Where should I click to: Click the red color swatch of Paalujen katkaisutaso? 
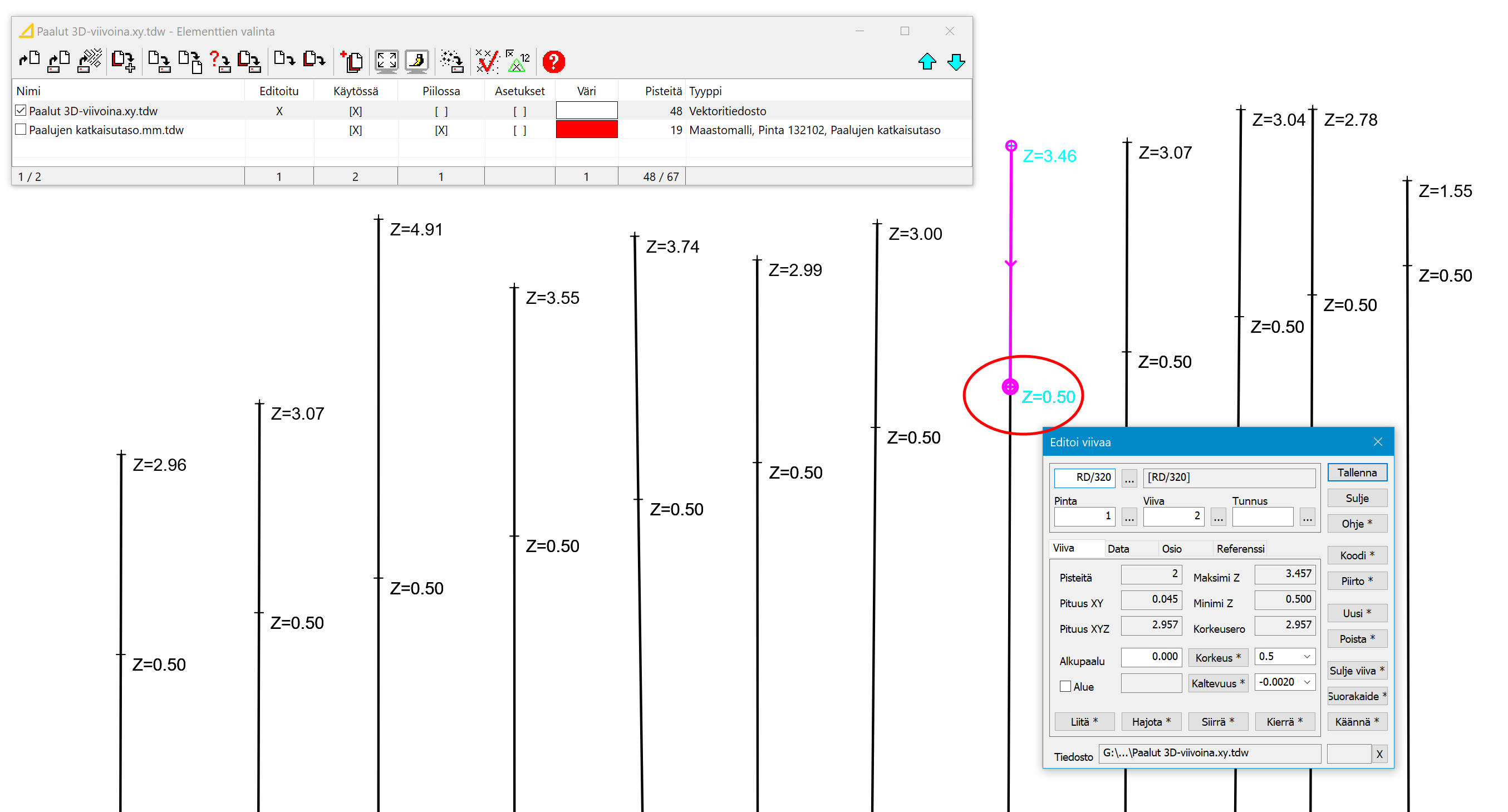586,129
